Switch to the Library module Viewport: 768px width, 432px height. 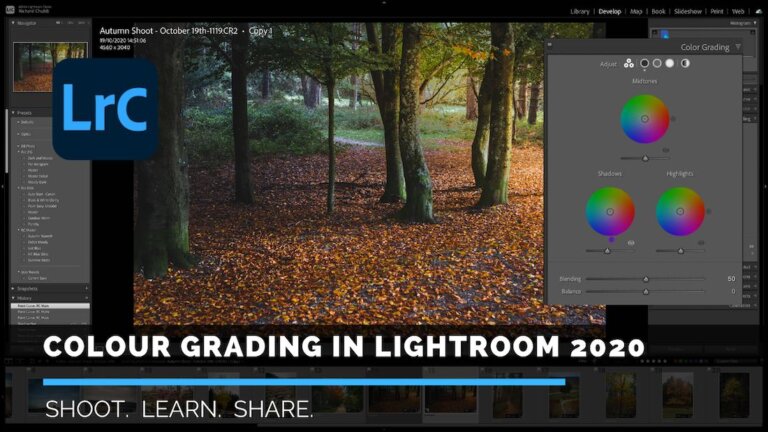[x=579, y=11]
